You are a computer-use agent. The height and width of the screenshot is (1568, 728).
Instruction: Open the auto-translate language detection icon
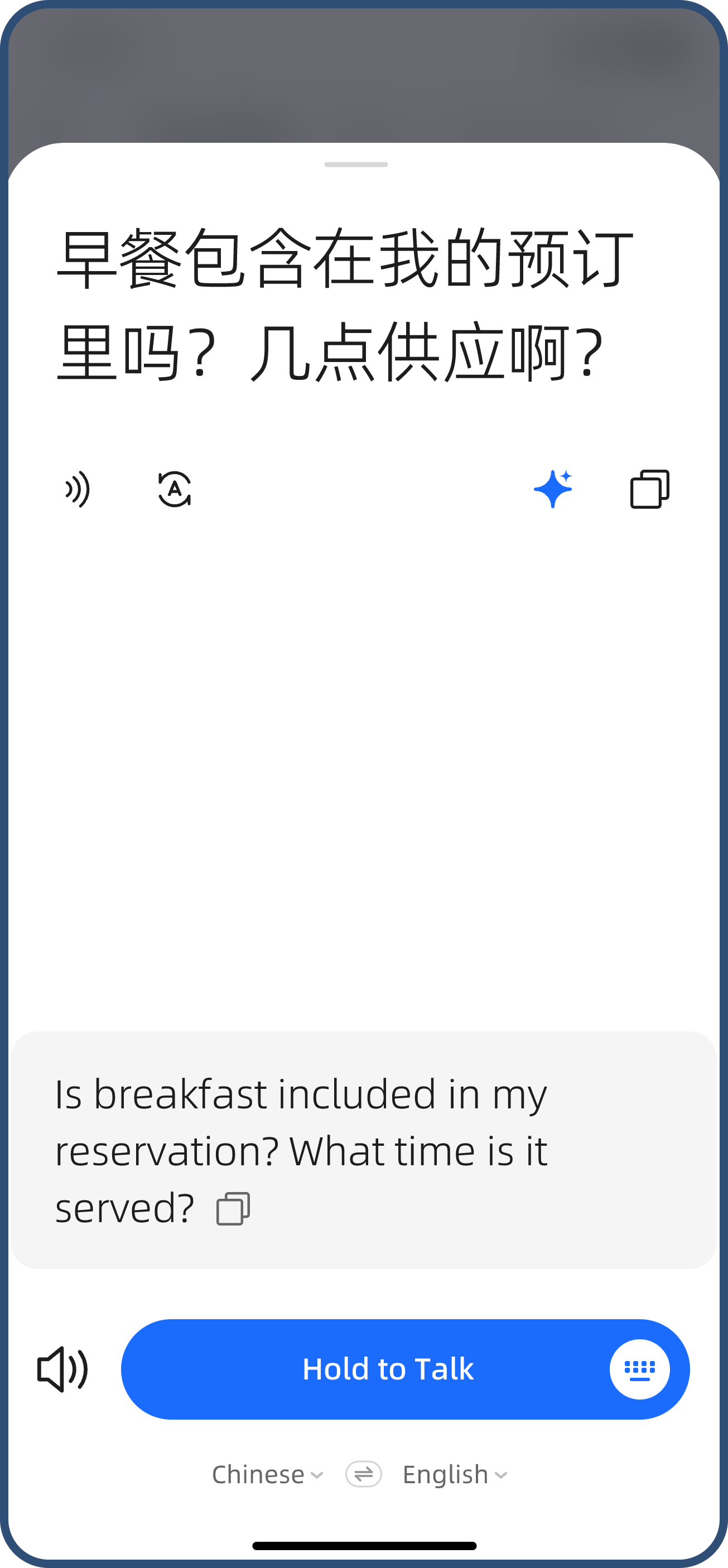click(x=175, y=489)
